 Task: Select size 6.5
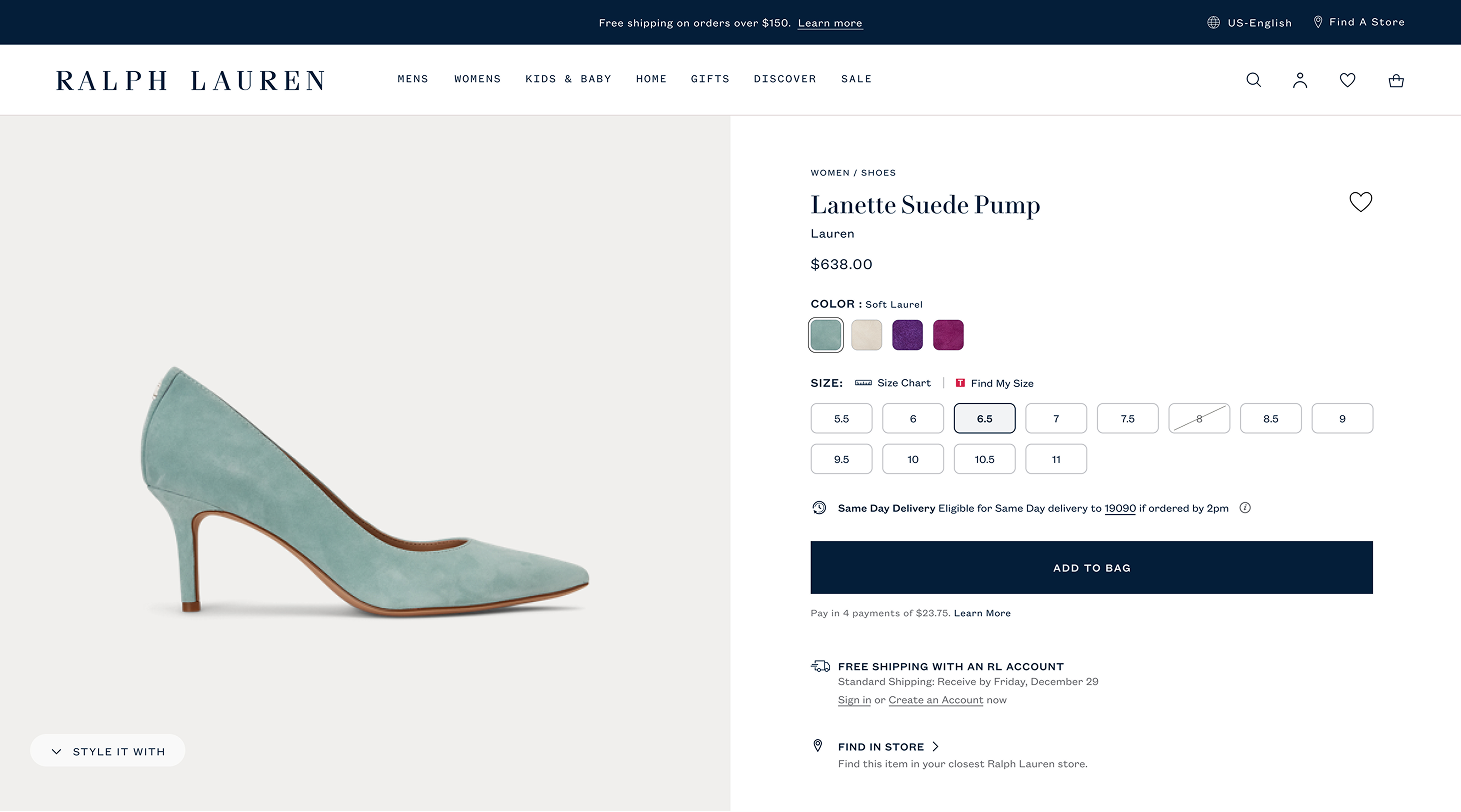pyautogui.click(x=985, y=419)
